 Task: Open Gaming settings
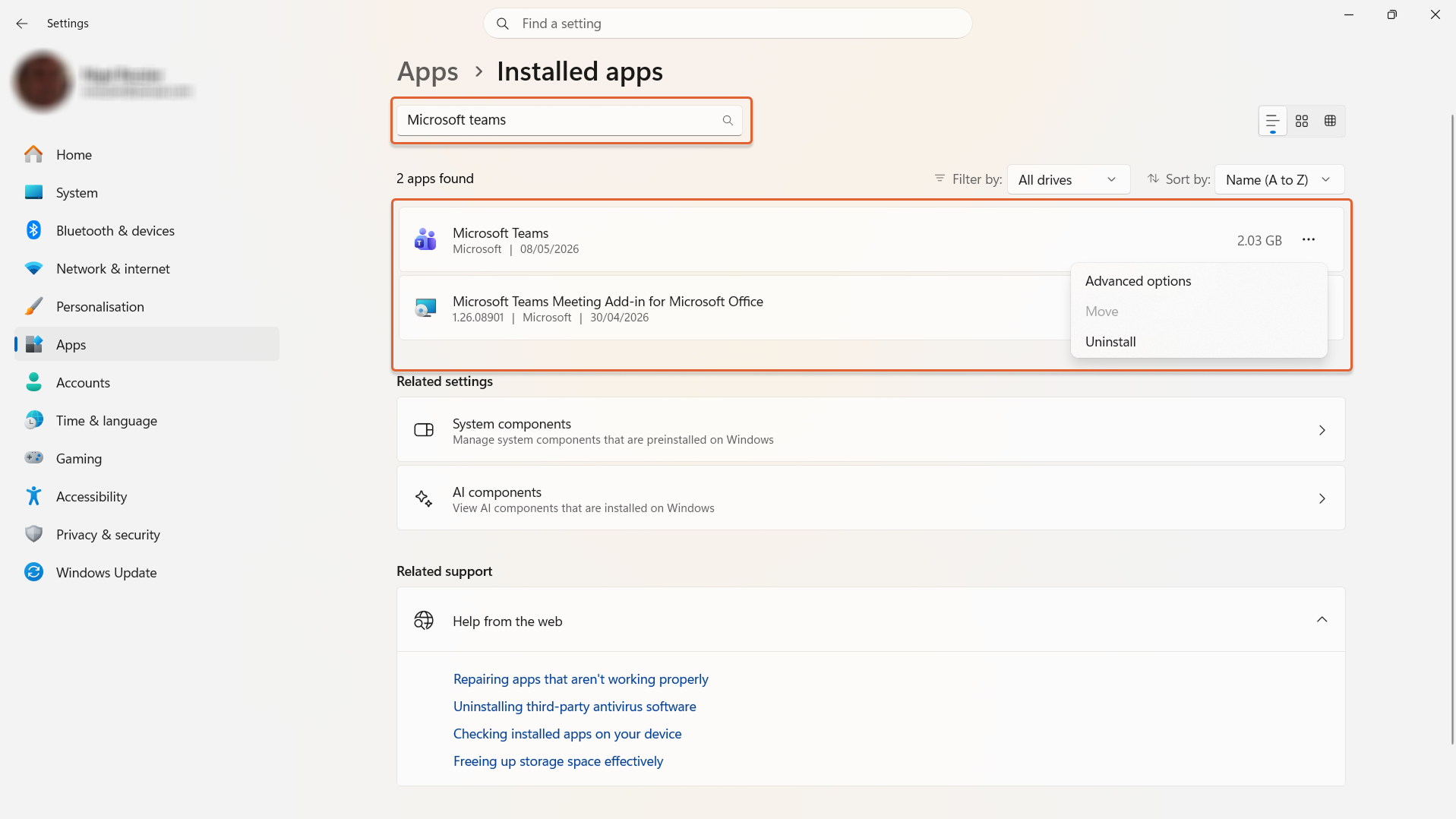[x=147, y=458]
